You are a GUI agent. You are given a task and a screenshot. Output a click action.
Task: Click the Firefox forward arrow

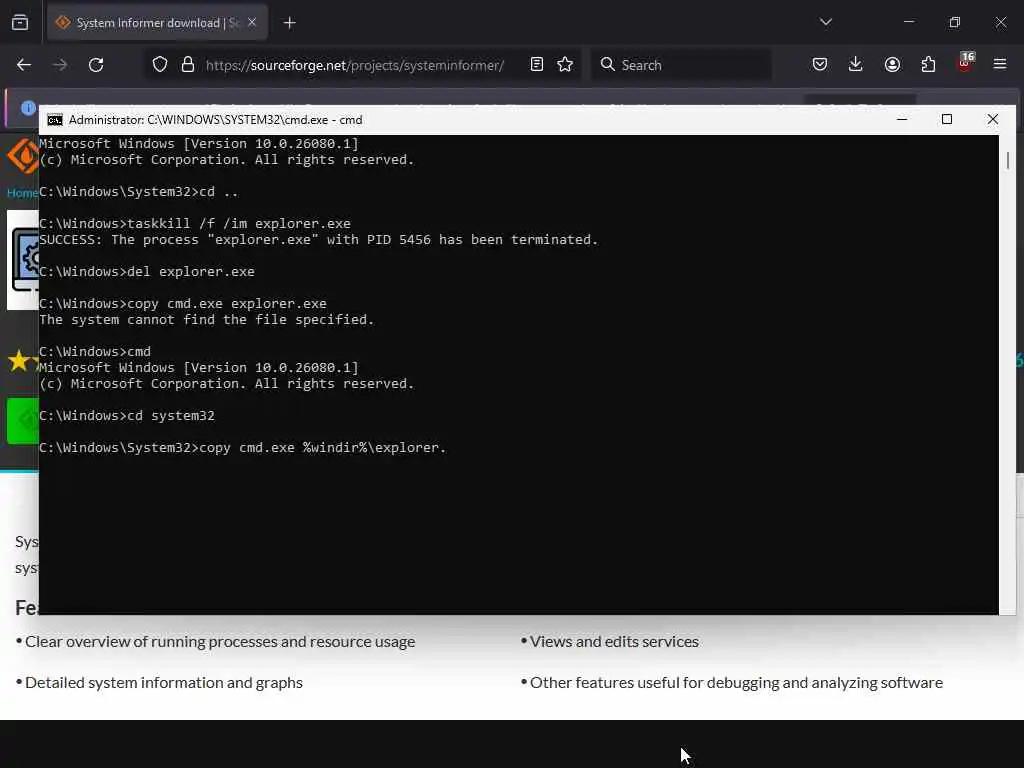point(60,65)
